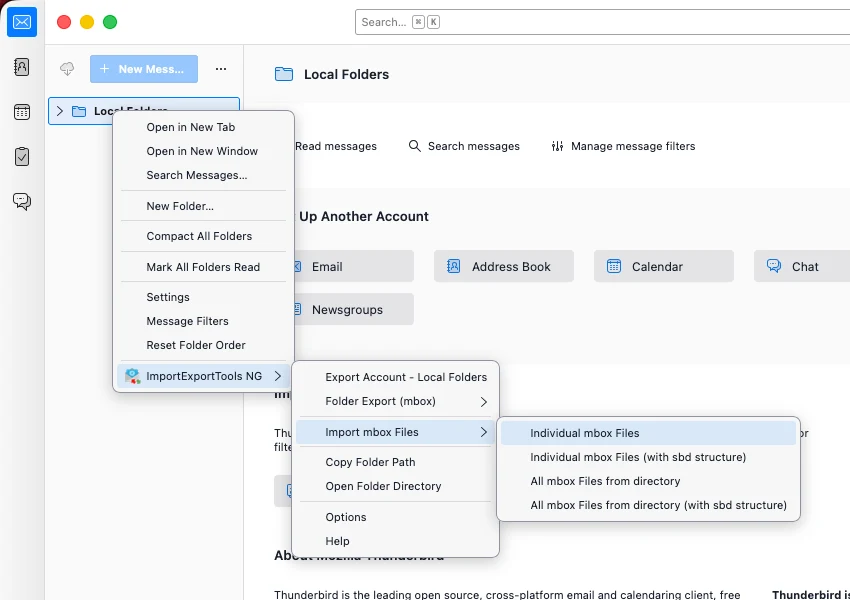The image size is (850, 600).
Task: Click the Calendar button icon
Action: pyautogui.click(x=614, y=266)
